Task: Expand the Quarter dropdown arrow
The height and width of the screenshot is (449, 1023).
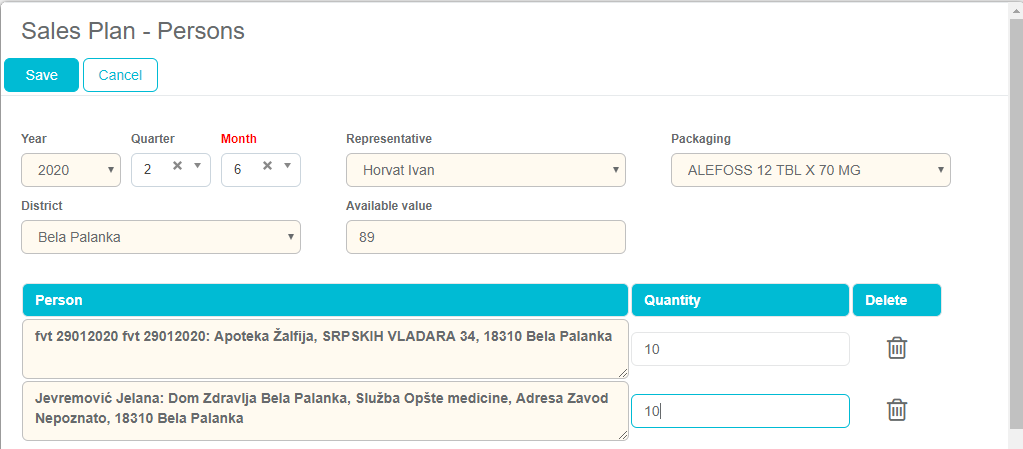Action: coord(197,166)
